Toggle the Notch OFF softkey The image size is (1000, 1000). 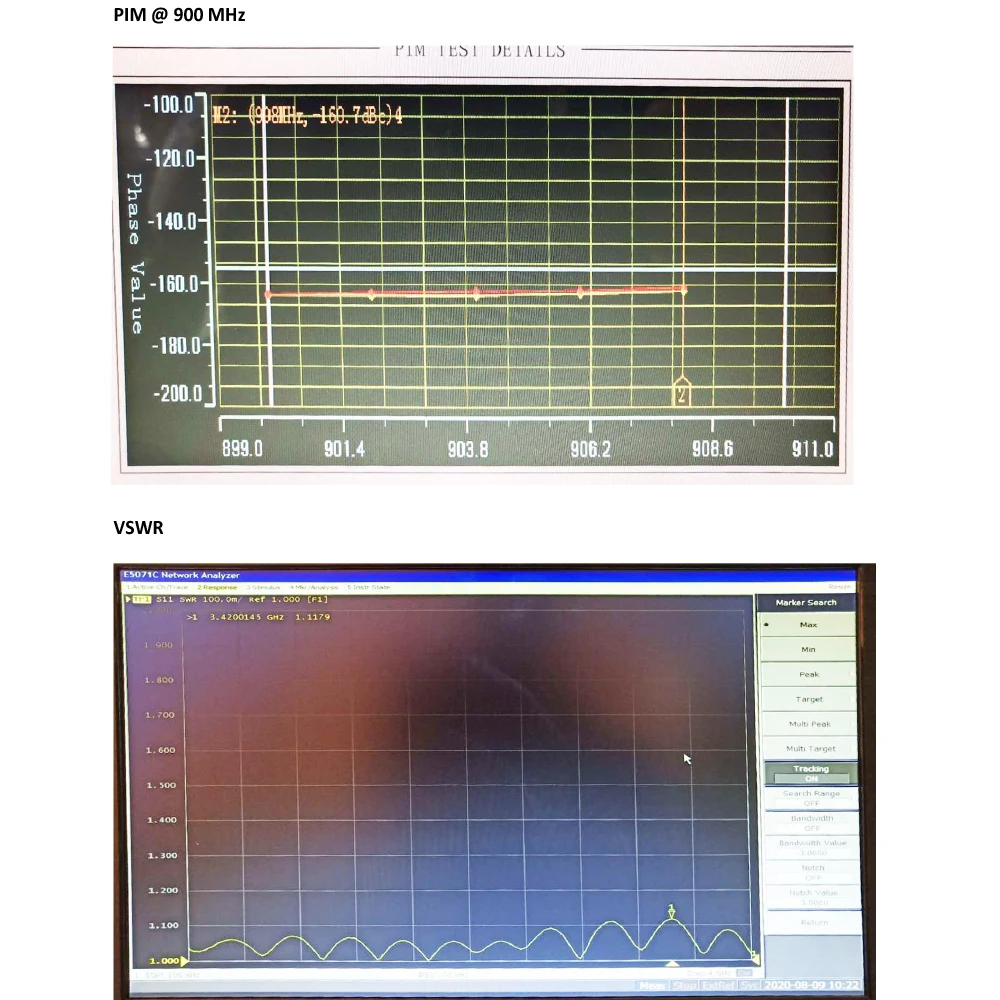[810, 872]
